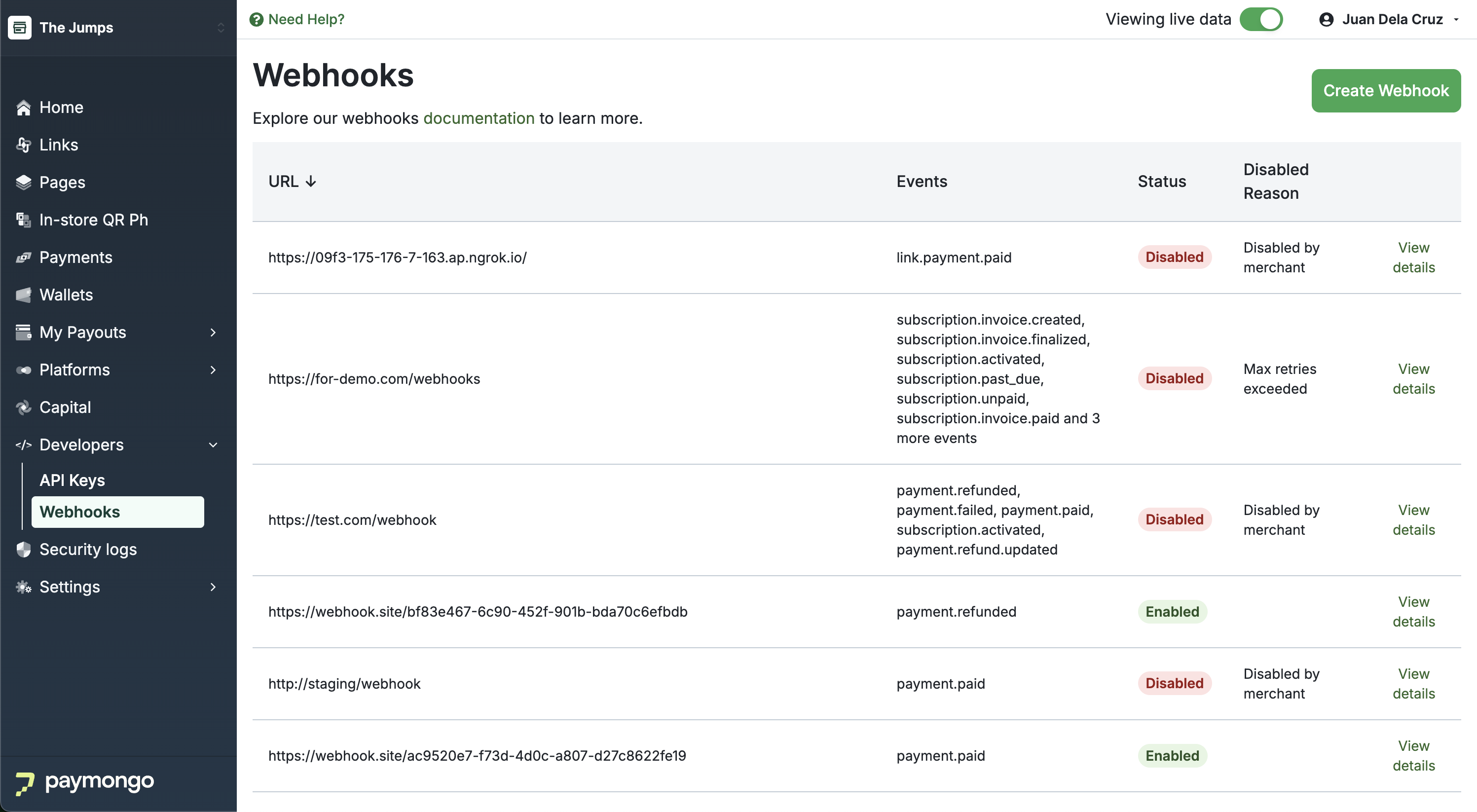
Task: Expand the Platforms submenu chevron
Action: 213,370
